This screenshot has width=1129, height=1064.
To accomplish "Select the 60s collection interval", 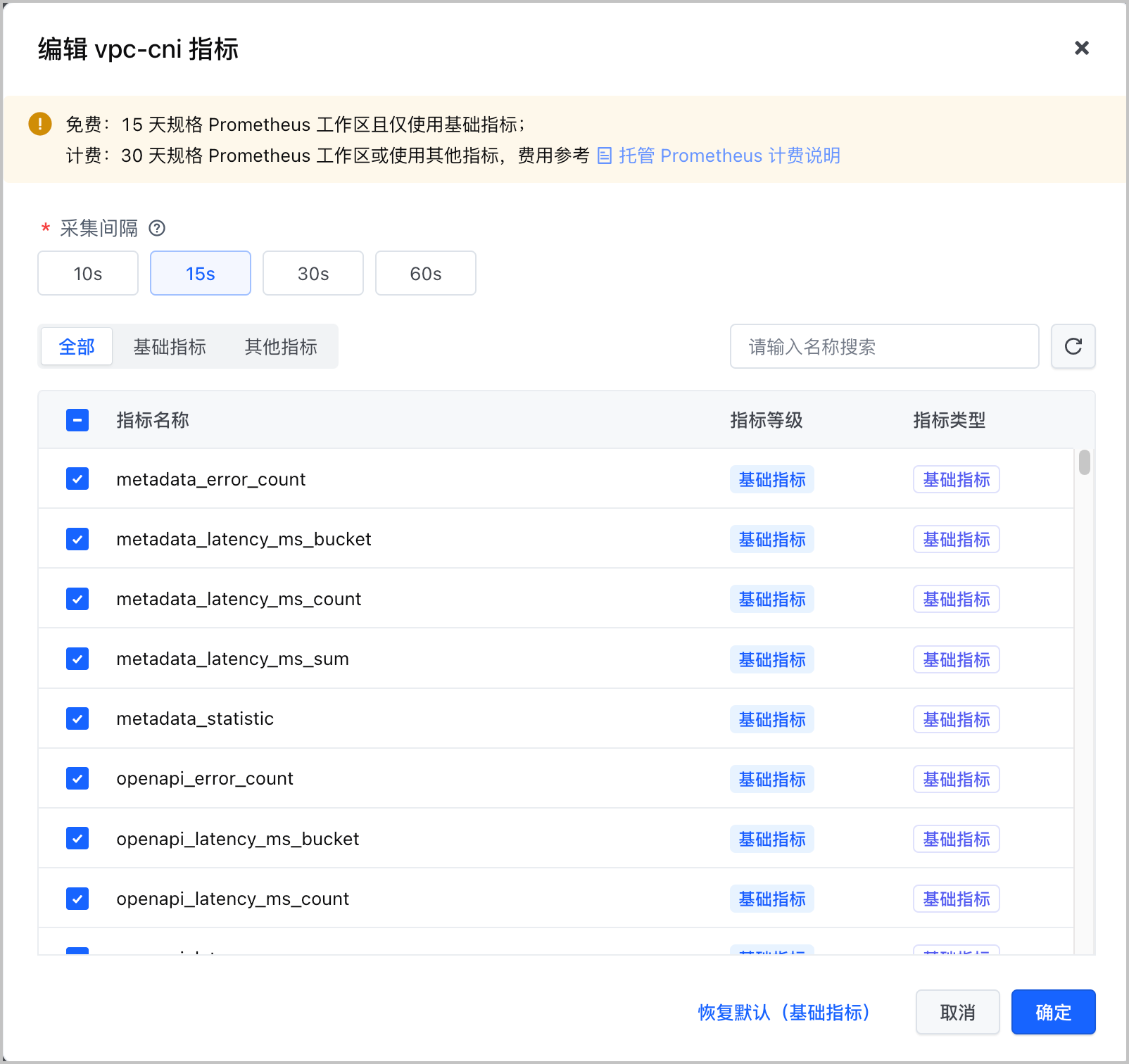I will [426, 273].
